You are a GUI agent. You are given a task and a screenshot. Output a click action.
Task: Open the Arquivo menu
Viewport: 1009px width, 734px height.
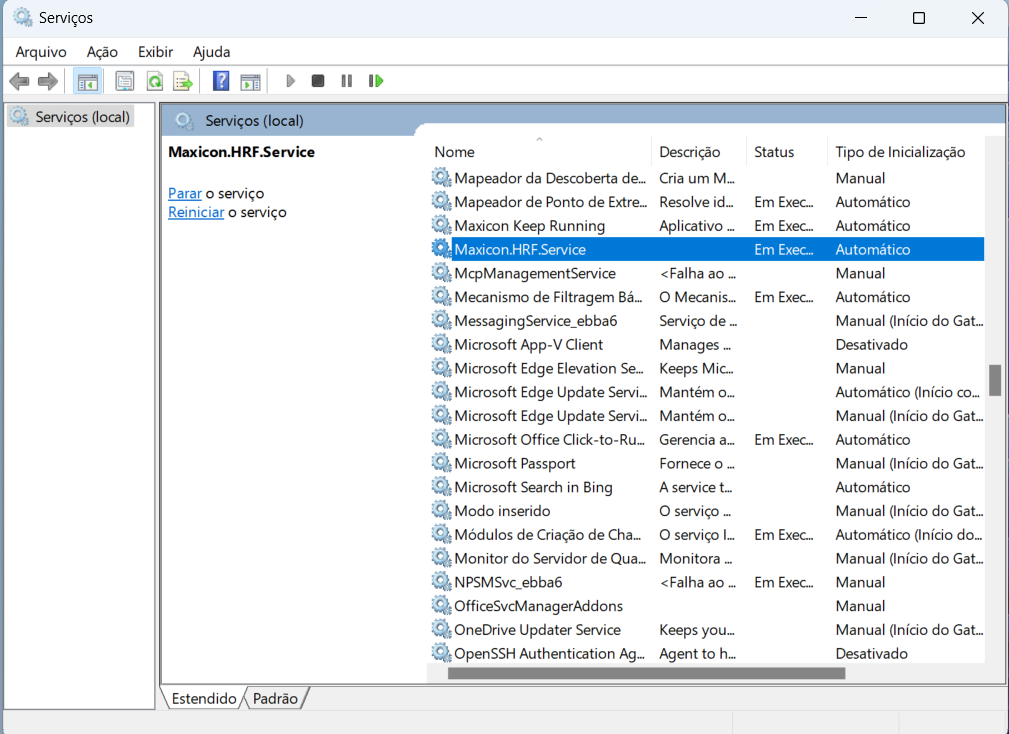pos(41,52)
